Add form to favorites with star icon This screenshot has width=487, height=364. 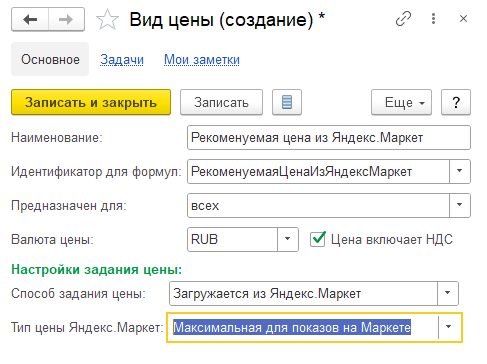[107, 20]
